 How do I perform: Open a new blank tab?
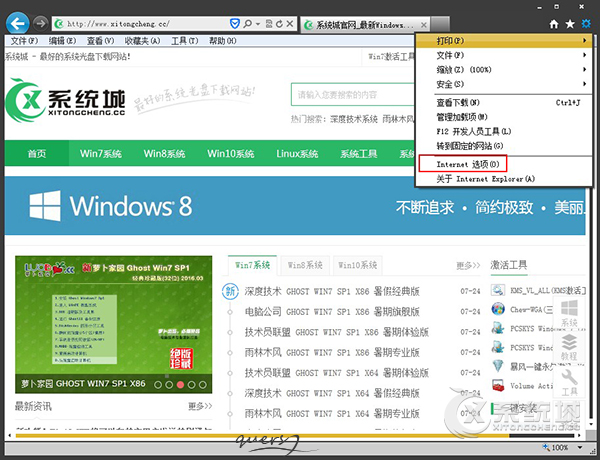[440, 24]
